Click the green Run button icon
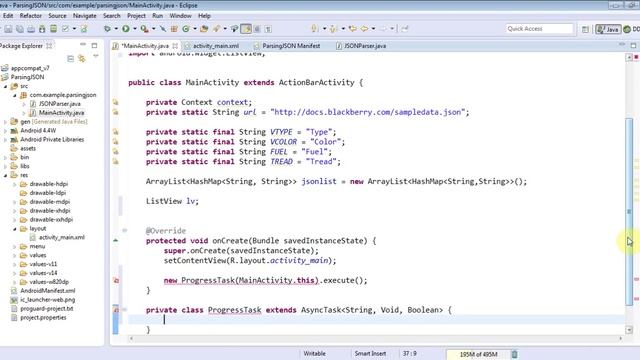The height and width of the screenshot is (360, 640). [x=126, y=29]
